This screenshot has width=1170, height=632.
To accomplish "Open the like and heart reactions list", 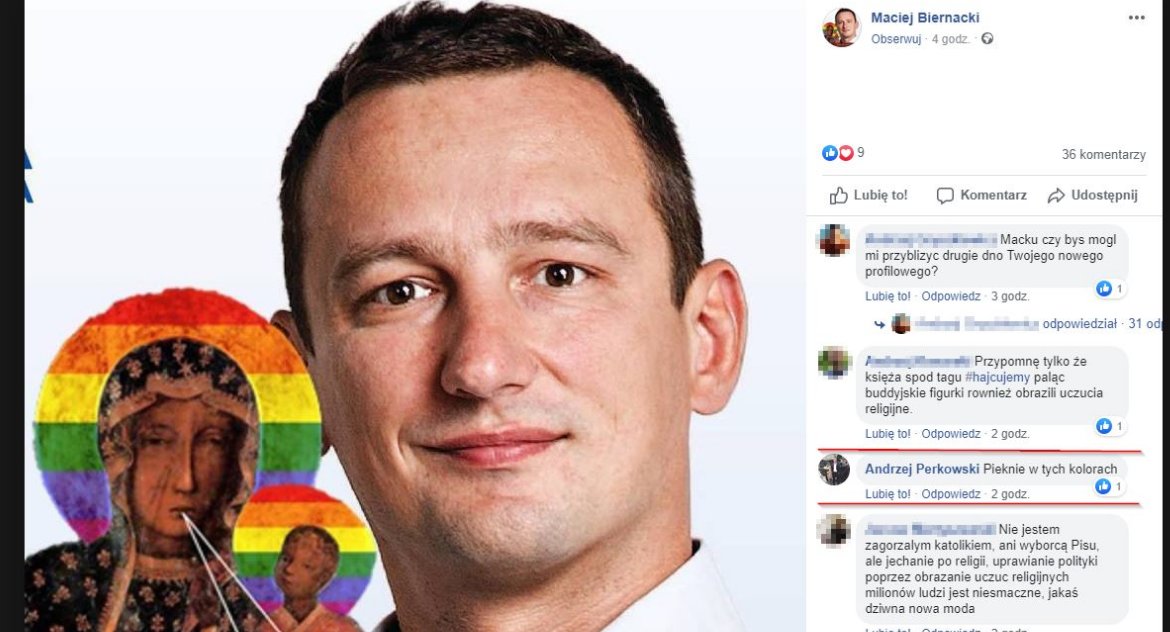I will 842,153.
